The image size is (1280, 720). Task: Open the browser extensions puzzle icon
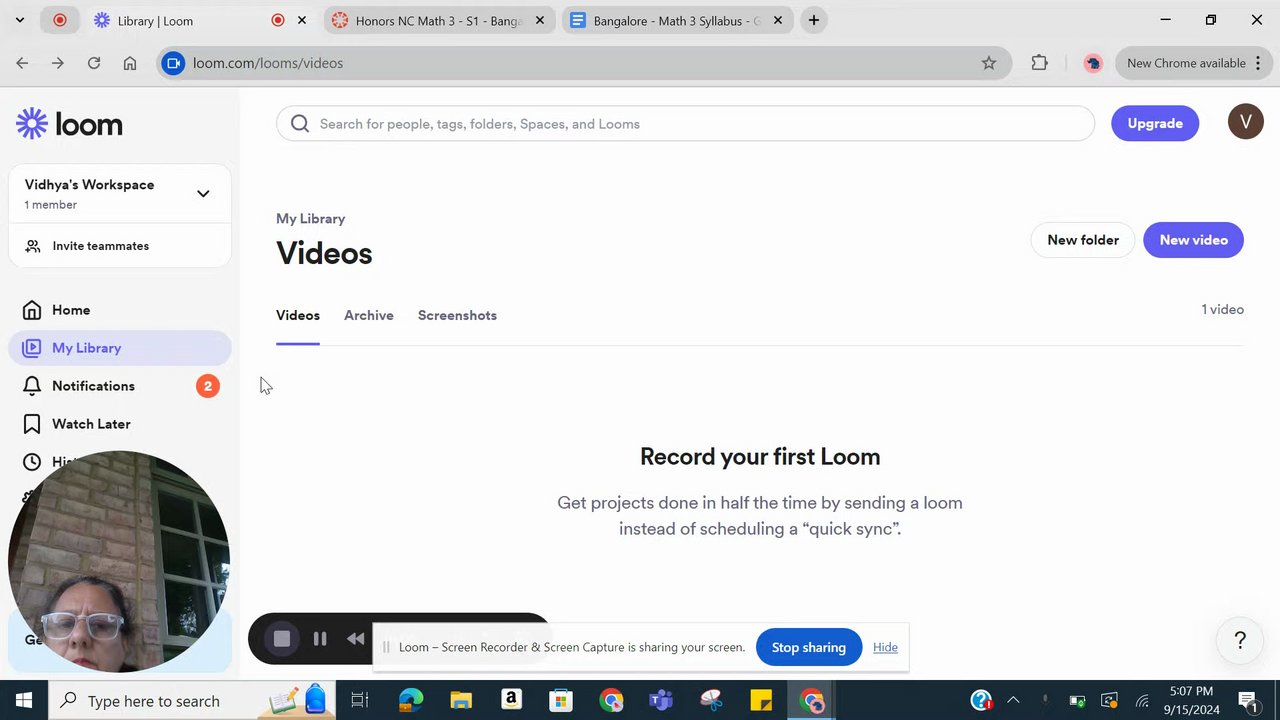pyautogui.click(x=1040, y=63)
